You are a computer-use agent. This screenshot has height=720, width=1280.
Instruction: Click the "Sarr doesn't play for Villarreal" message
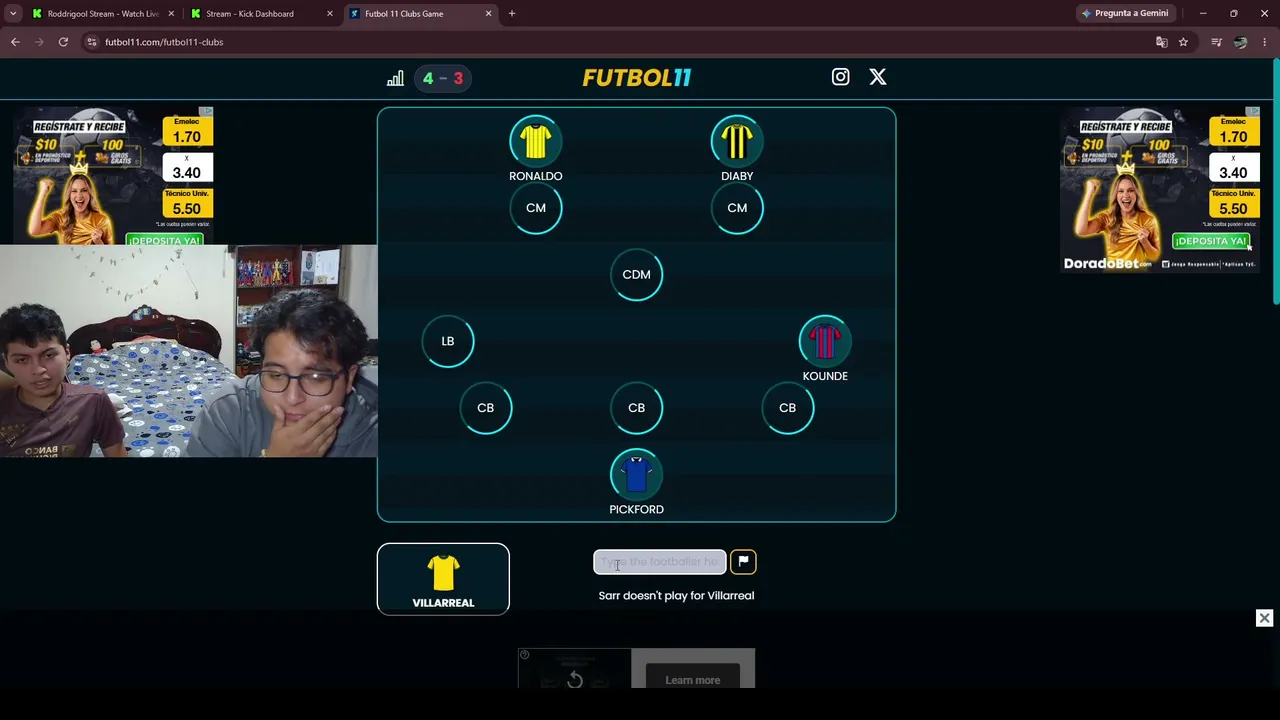tap(676, 596)
